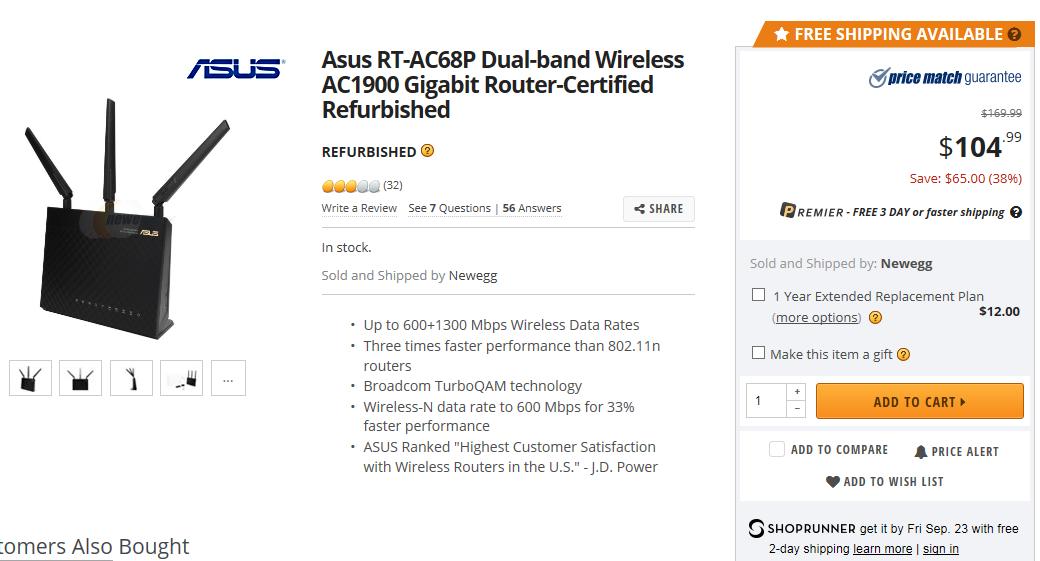Open the Write a Review link
The height and width of the screenshot is (561, 1040).
coord(359,208)
